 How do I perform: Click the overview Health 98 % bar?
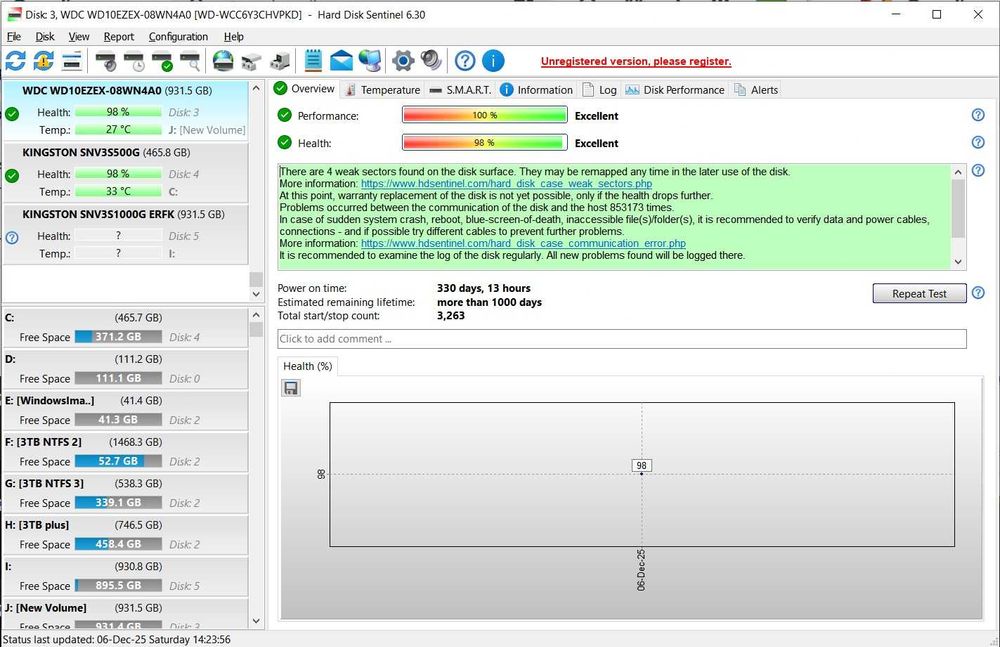tap(485, 142)
